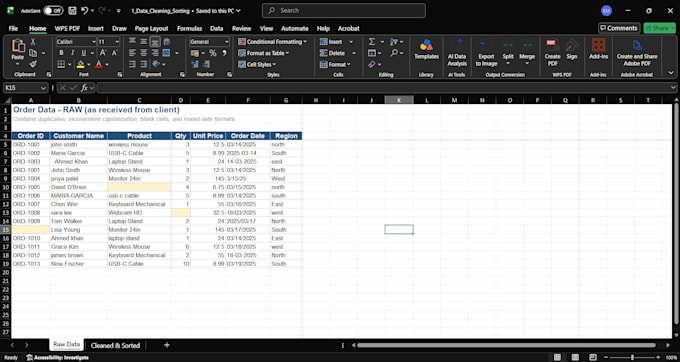Image resolution: width=680 pixels, height=362 pixels.
Task: Toggle Align Left alignment
Action: pyautogui.click(x=132, y=53)
